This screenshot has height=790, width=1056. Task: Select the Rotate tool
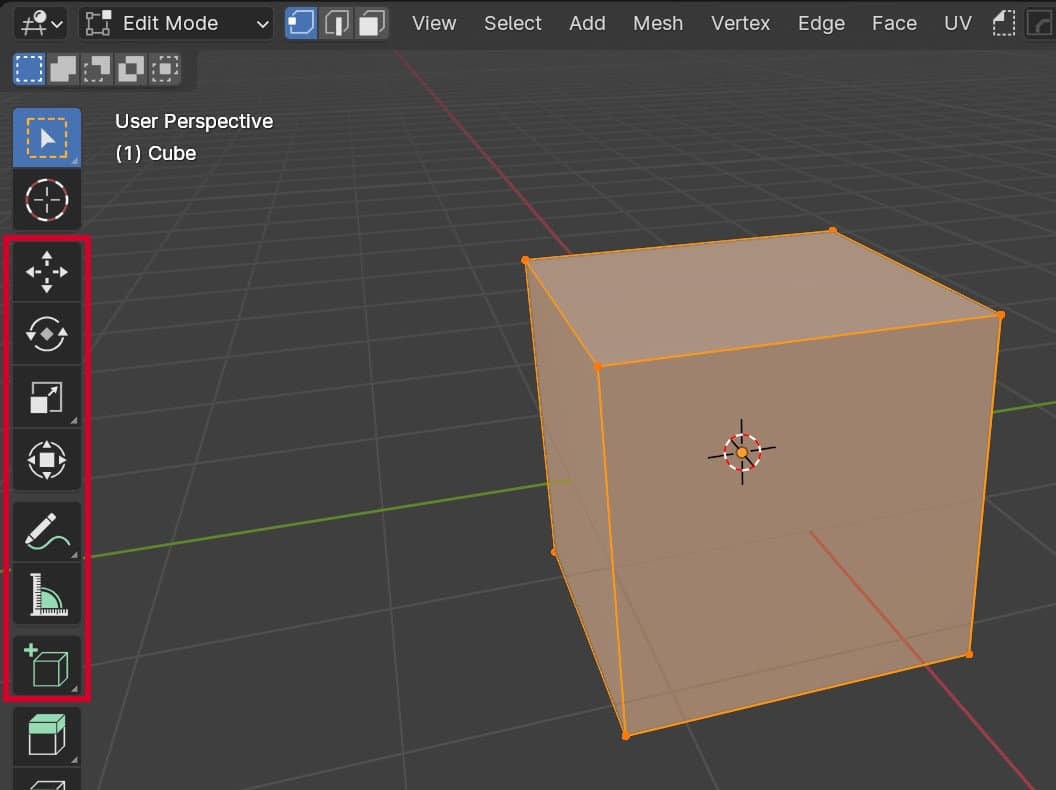[46, 334]
